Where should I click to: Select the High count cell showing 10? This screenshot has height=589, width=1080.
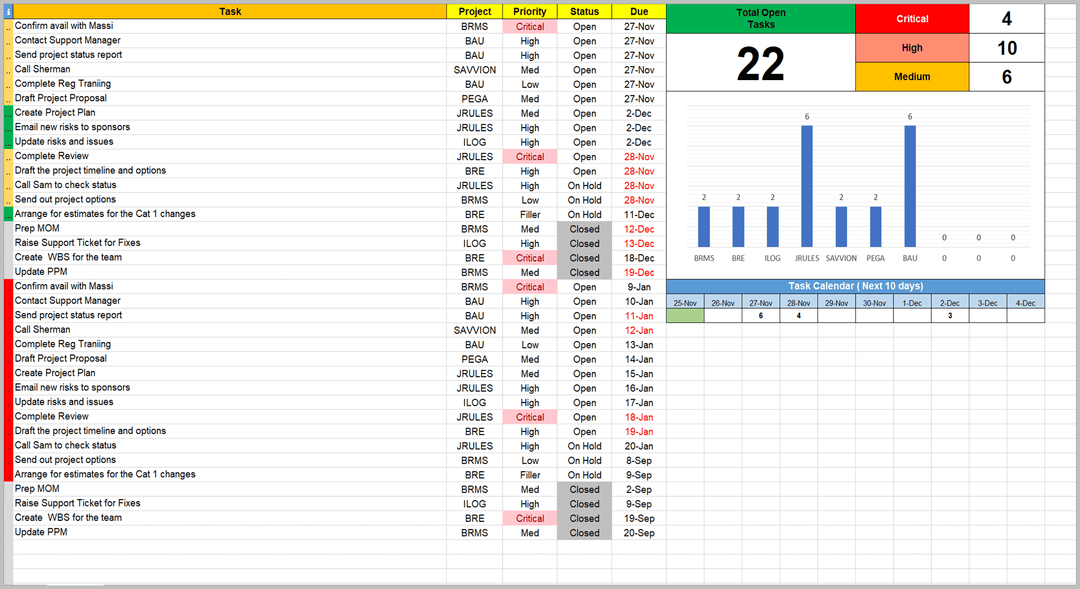[x=1006, y=48]
